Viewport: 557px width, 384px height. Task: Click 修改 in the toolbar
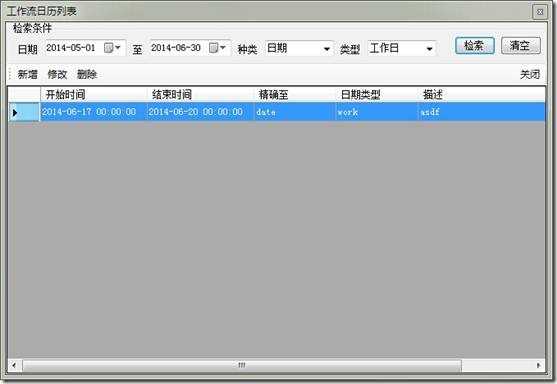[x=57, y=75]
